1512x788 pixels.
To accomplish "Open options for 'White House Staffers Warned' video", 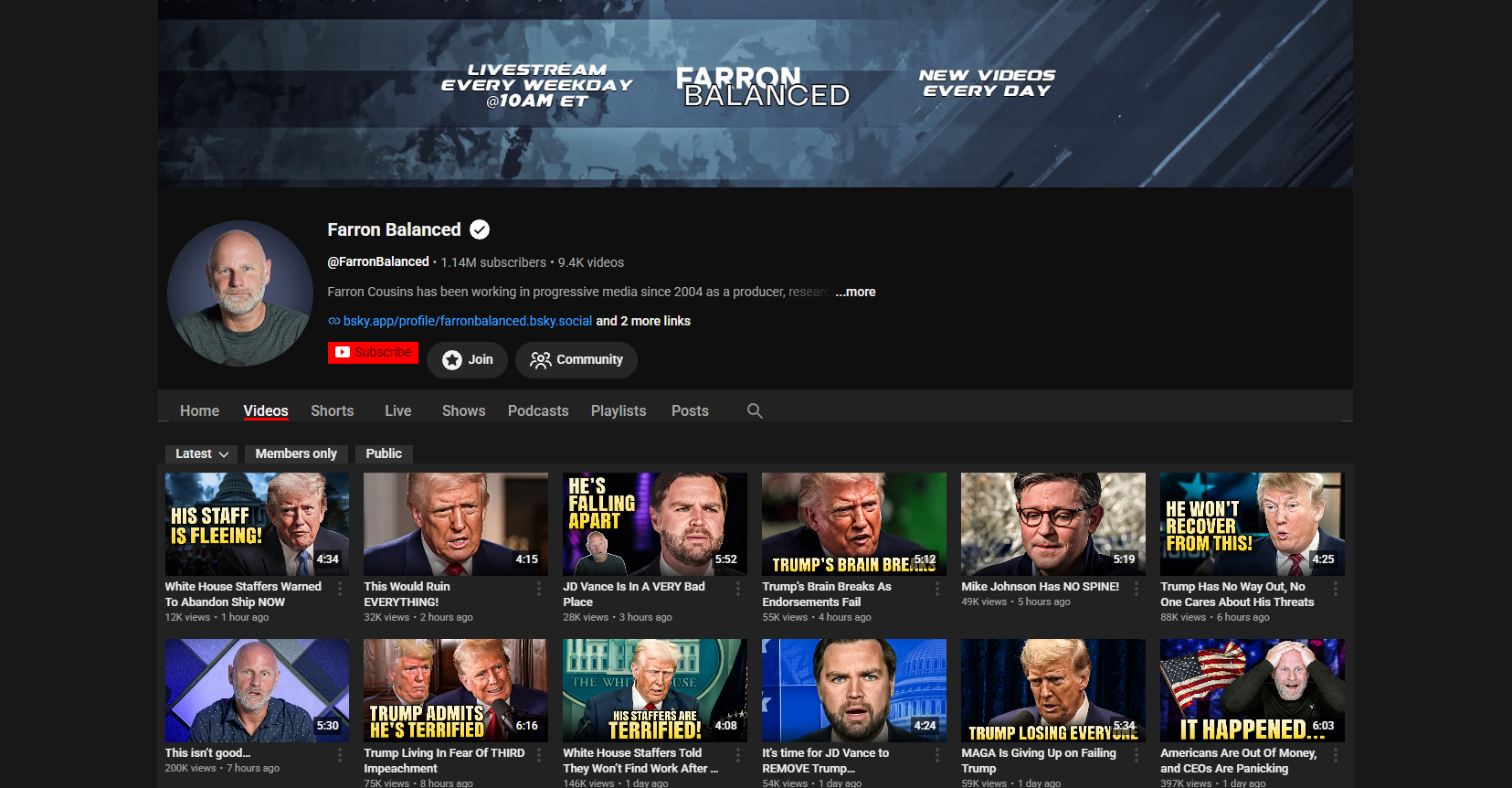I will click(x=340, y=589).
